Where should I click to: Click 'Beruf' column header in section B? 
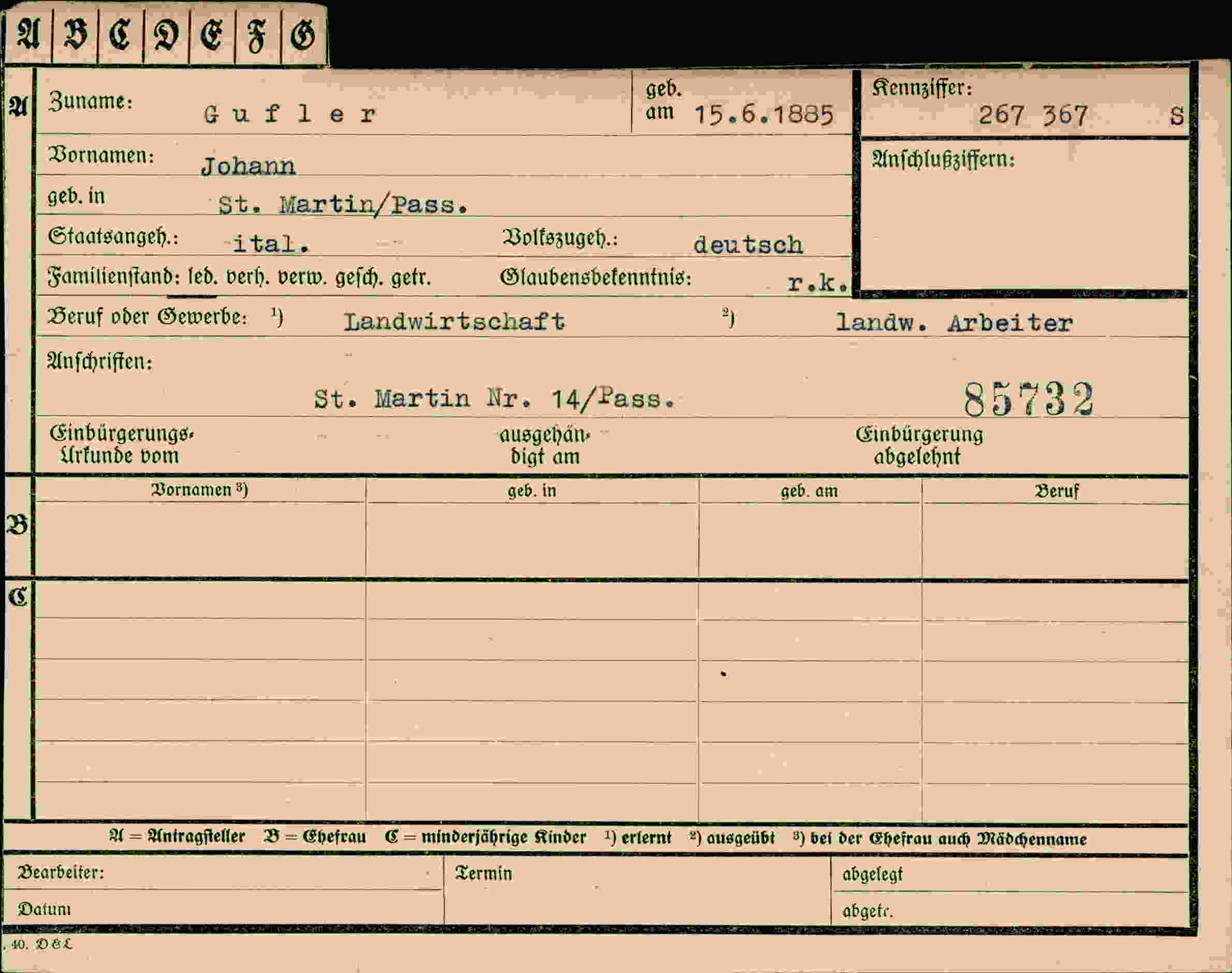click(1057, 491)
